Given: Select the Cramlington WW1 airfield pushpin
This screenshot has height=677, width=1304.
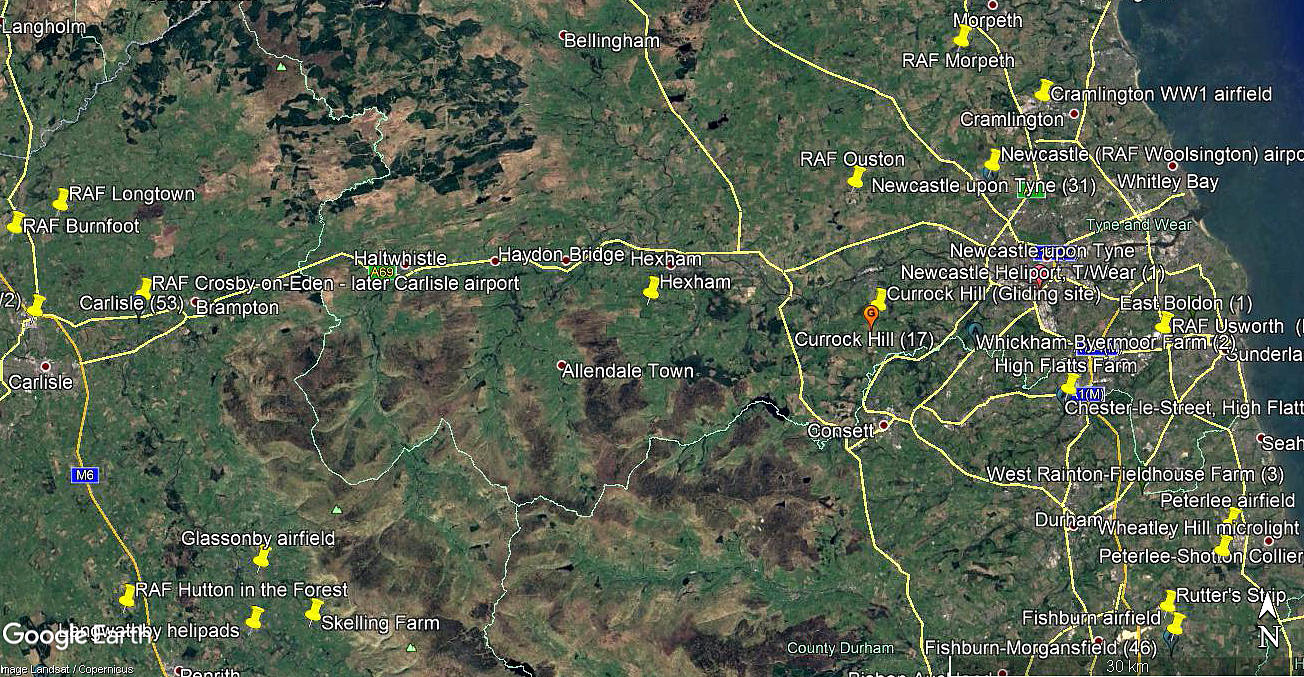Looking at the screenshot, I should pyautogui.click(x=1043, y=90).
